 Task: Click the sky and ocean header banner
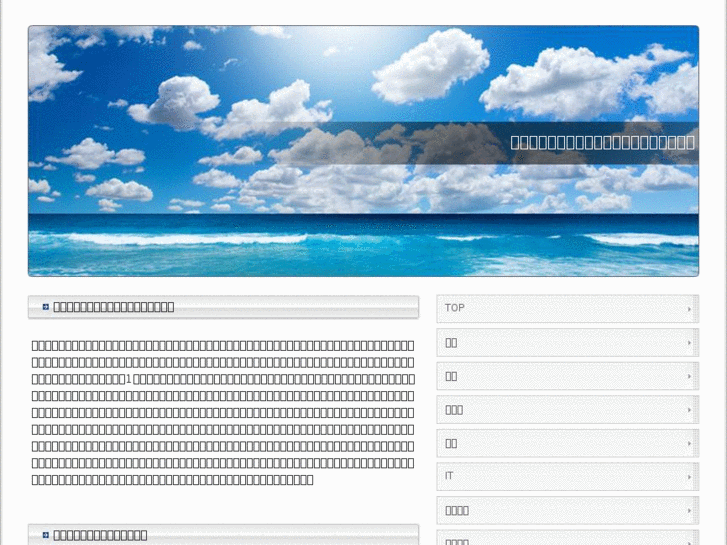point(364,151)
